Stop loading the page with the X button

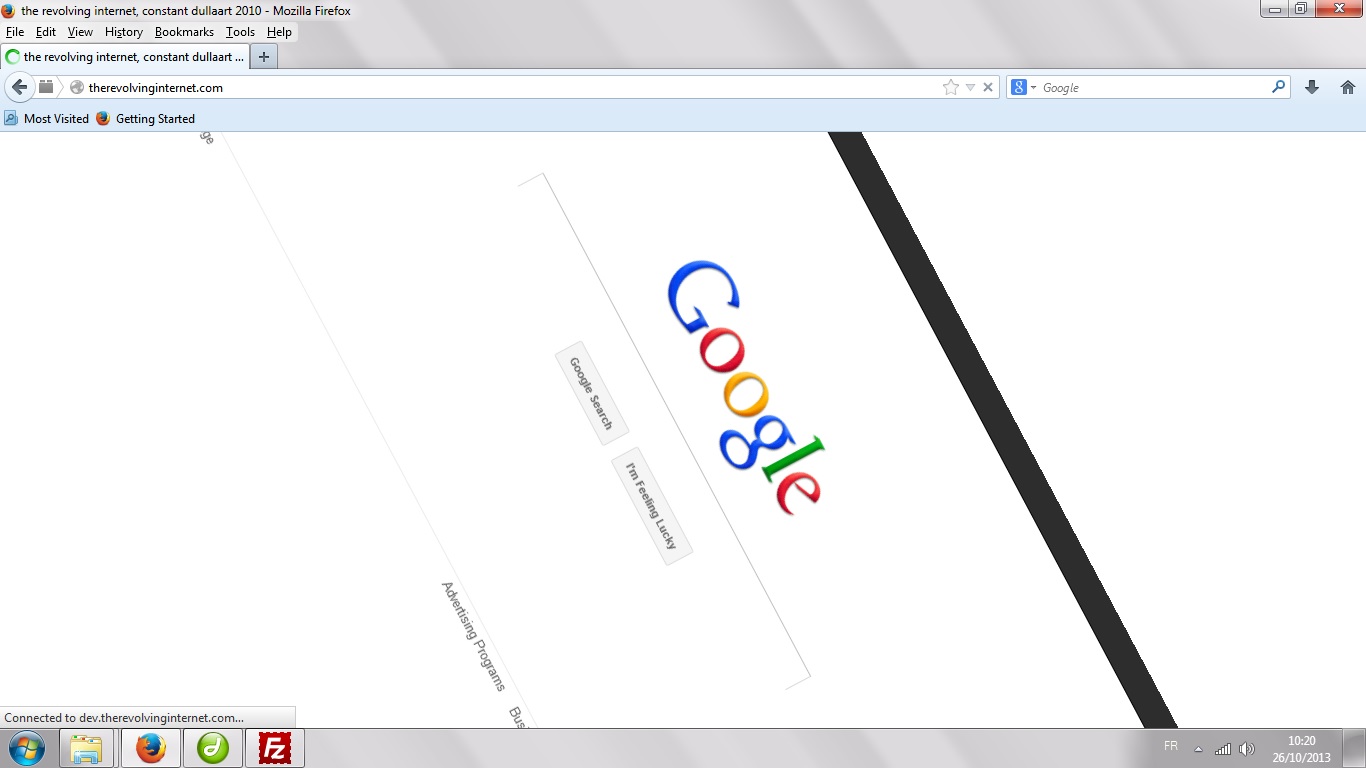[988, 88]
